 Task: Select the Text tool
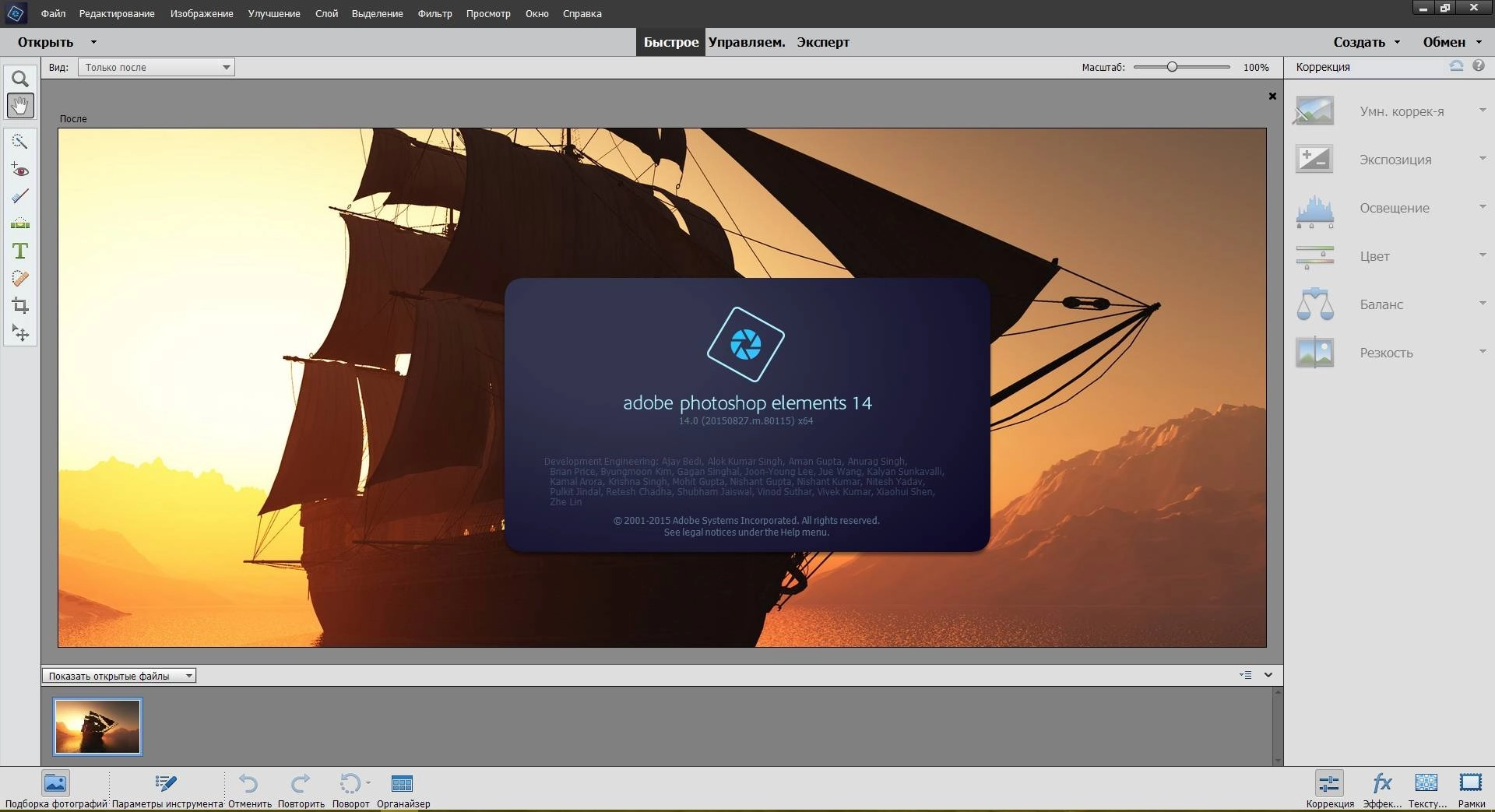tap(20, 251)
